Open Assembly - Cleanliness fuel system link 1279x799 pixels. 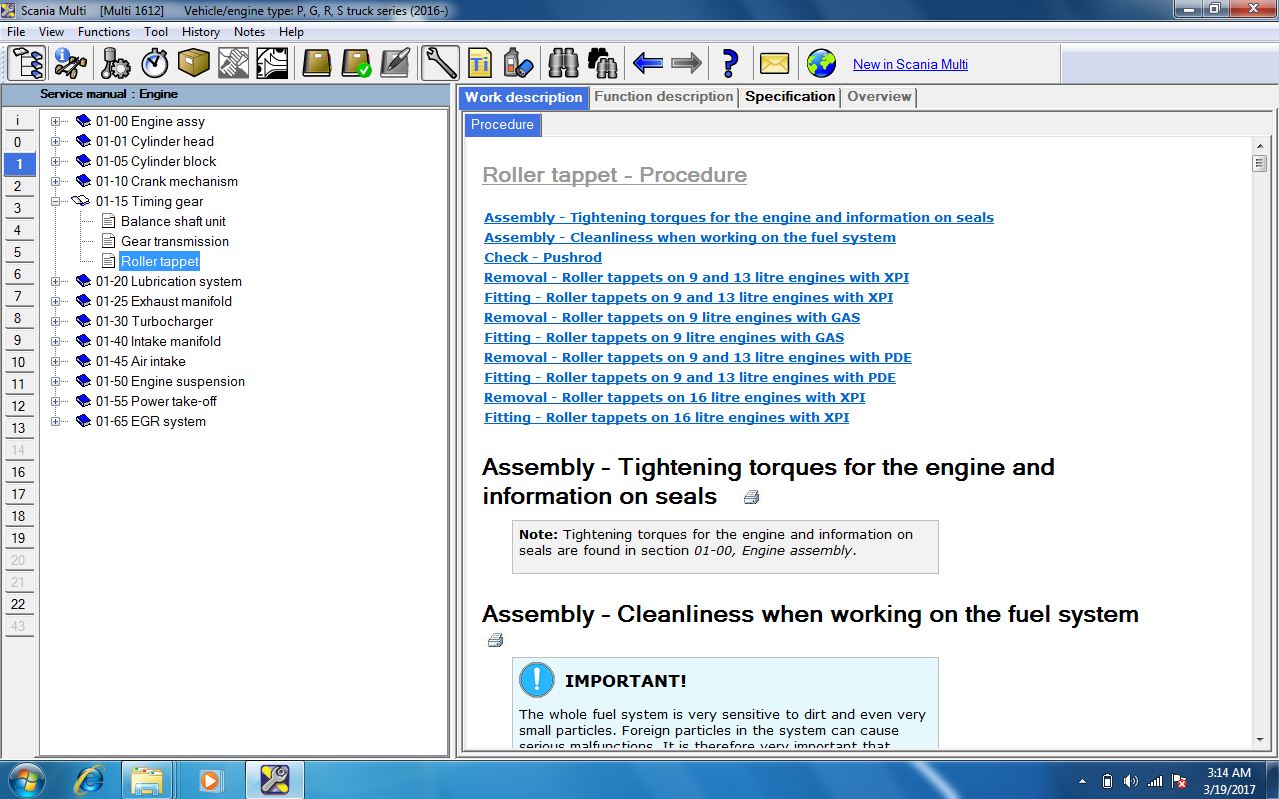690,237
